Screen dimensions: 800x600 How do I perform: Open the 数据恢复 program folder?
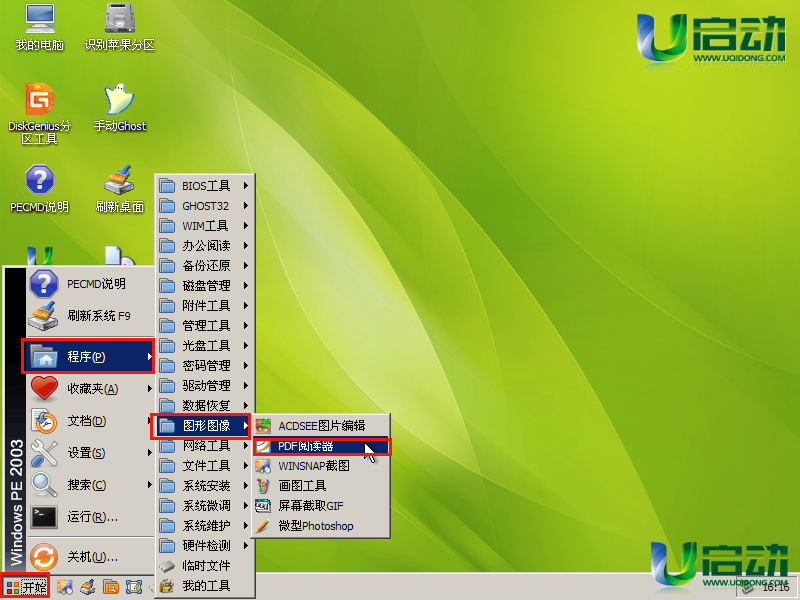pos(205,405)
